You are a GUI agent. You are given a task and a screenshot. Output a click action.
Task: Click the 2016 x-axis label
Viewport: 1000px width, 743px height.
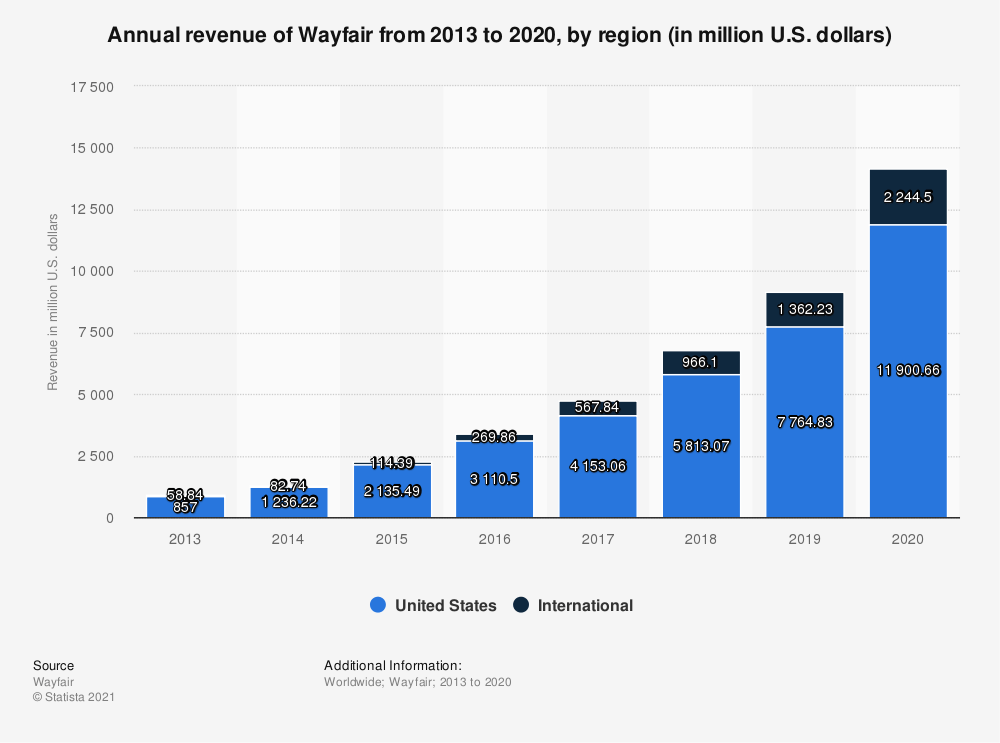coord(495,540)
